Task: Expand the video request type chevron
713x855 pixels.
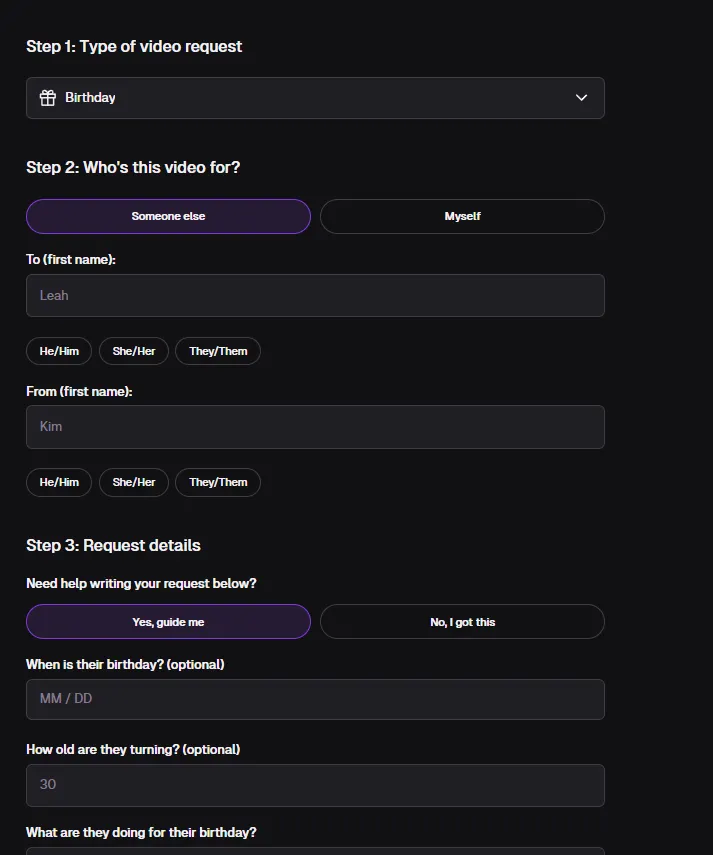Action: pos(582,98)
